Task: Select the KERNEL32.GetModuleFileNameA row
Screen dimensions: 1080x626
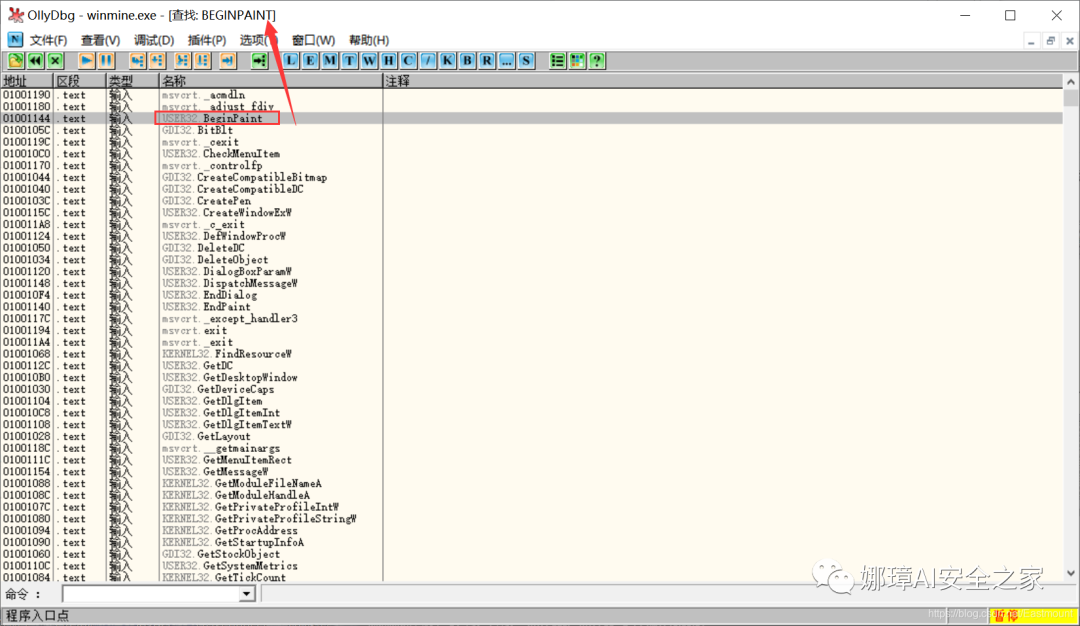Action: click(x=532, y=483)
